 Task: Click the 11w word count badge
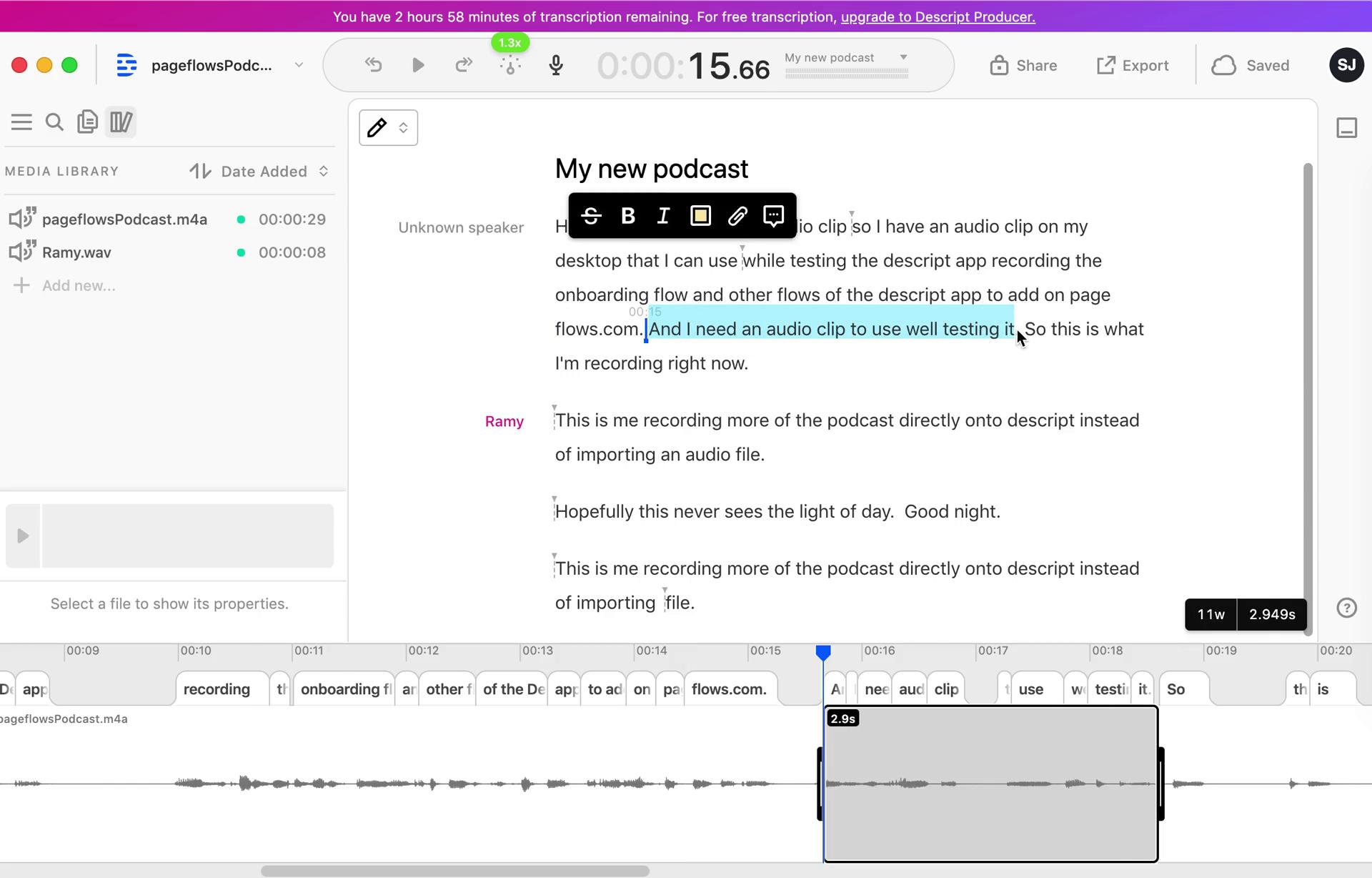(x=1211, y=615)
